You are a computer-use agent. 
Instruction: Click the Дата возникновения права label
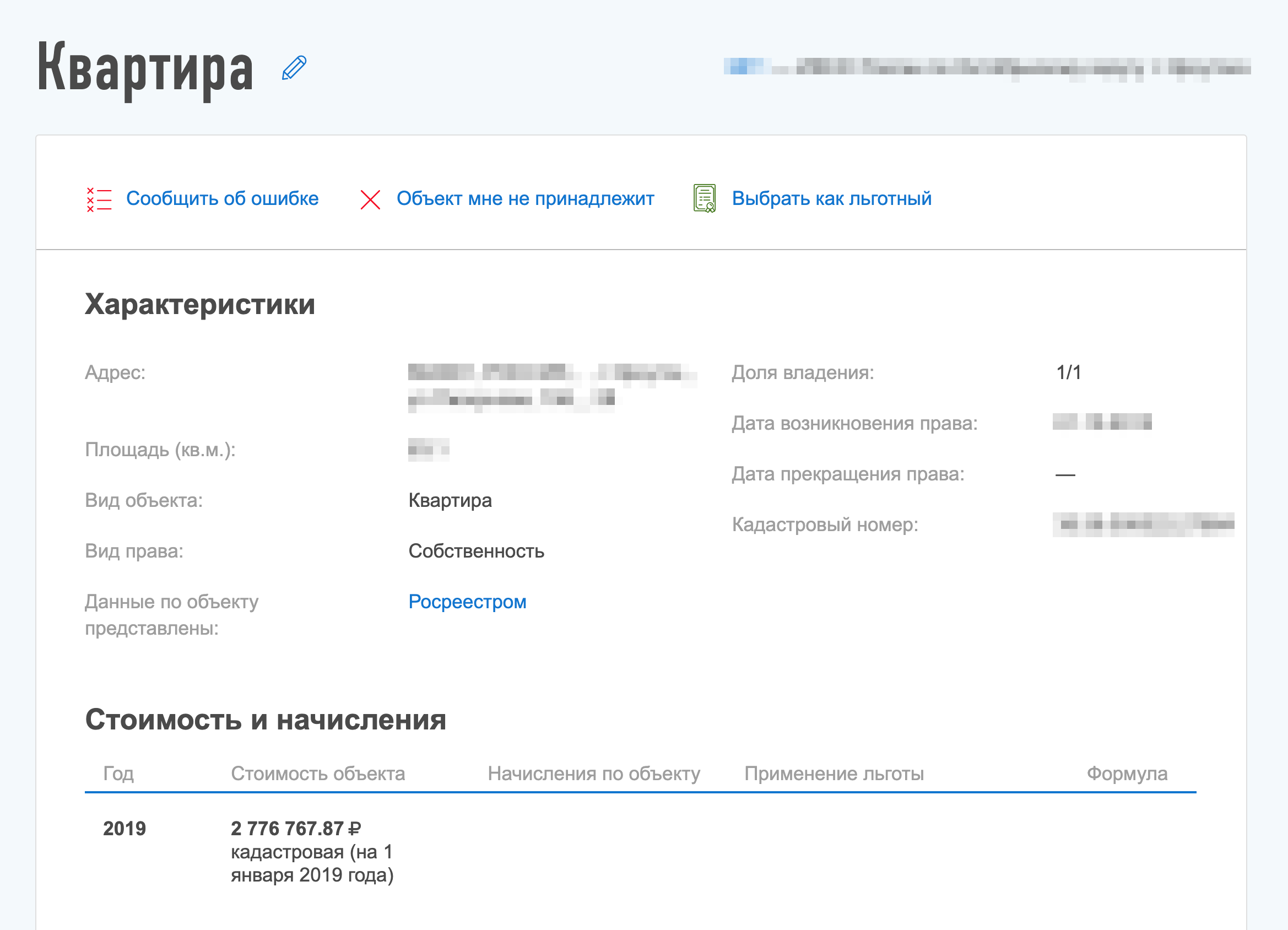tap(854, 423)
